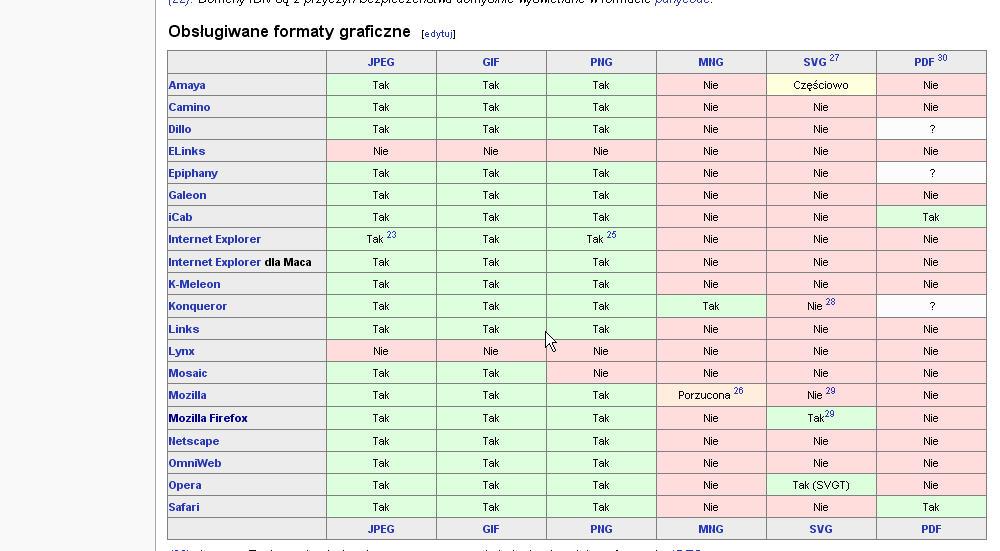Screen dimensions: 1000x551
Task: Open the JPEG link in bottom footer row
Action: click(x=381, y=529)
